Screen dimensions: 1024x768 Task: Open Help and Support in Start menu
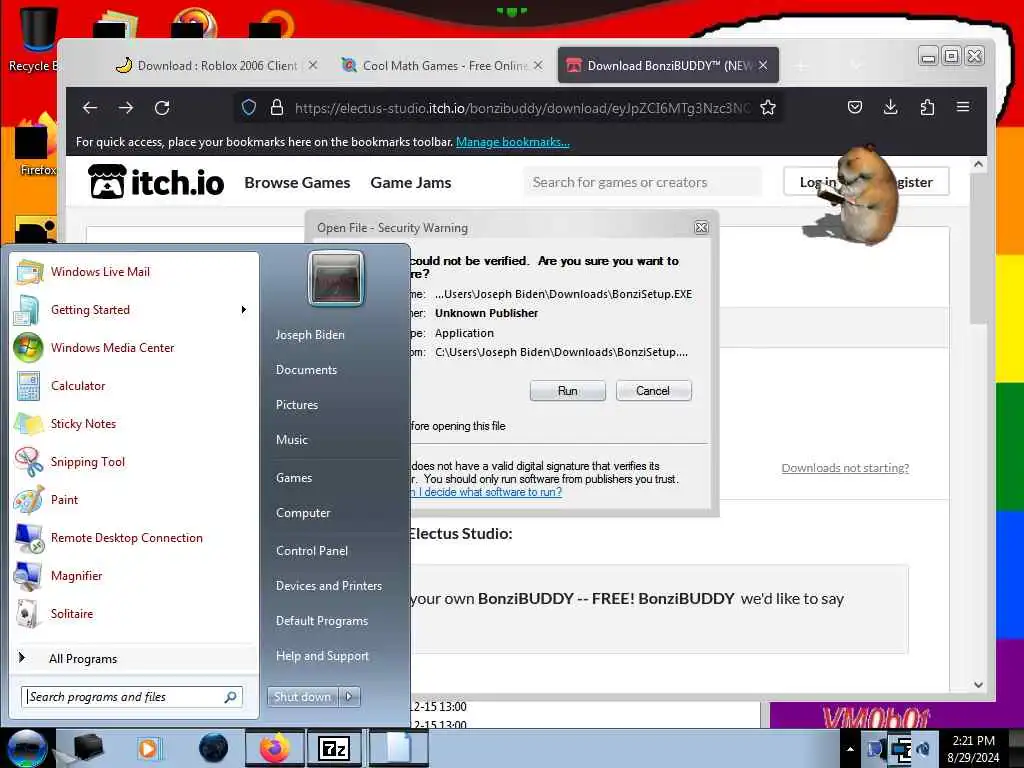pyautogui.click(x=322, y=656)
